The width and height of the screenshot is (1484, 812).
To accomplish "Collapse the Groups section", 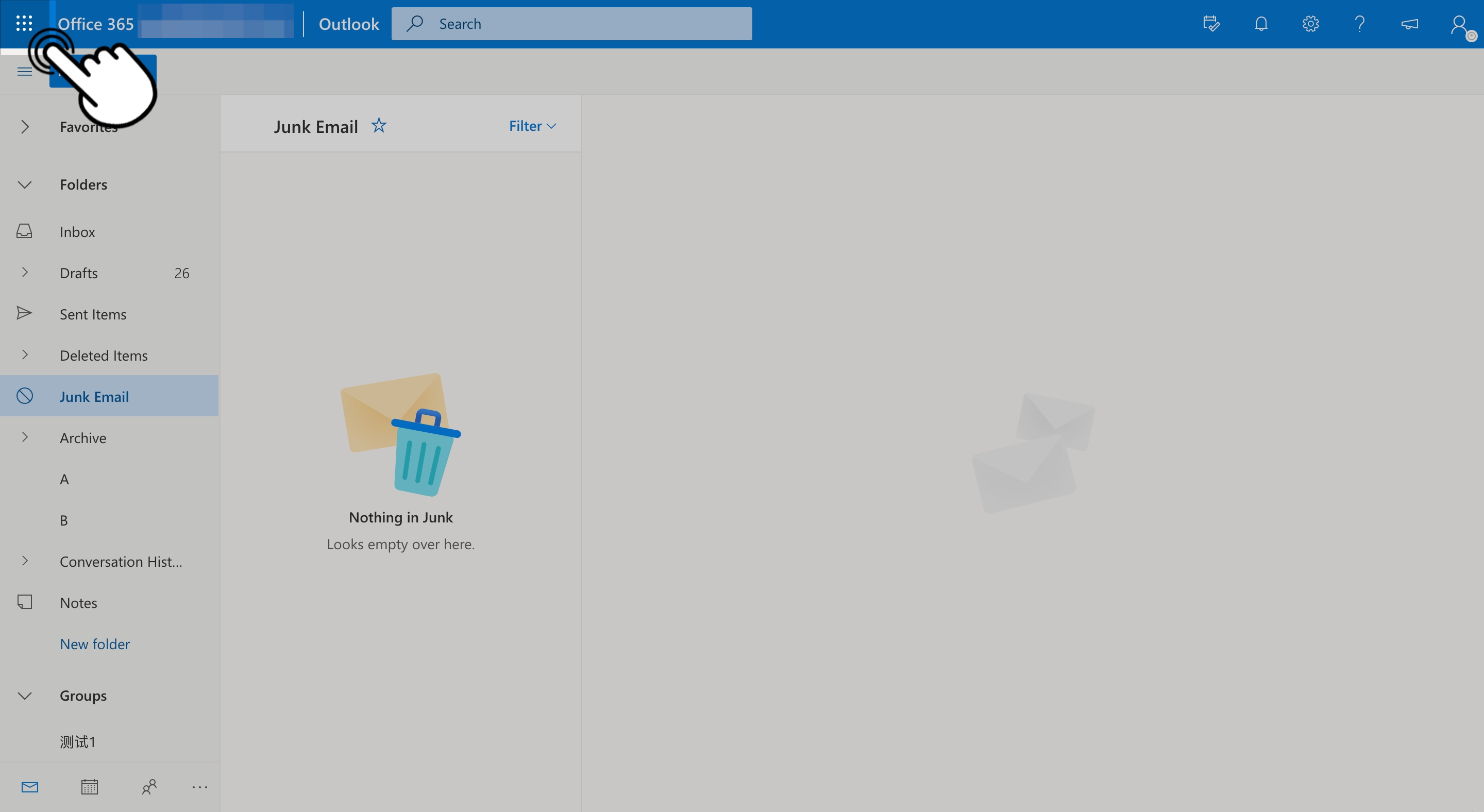I will tap(24, 696).
